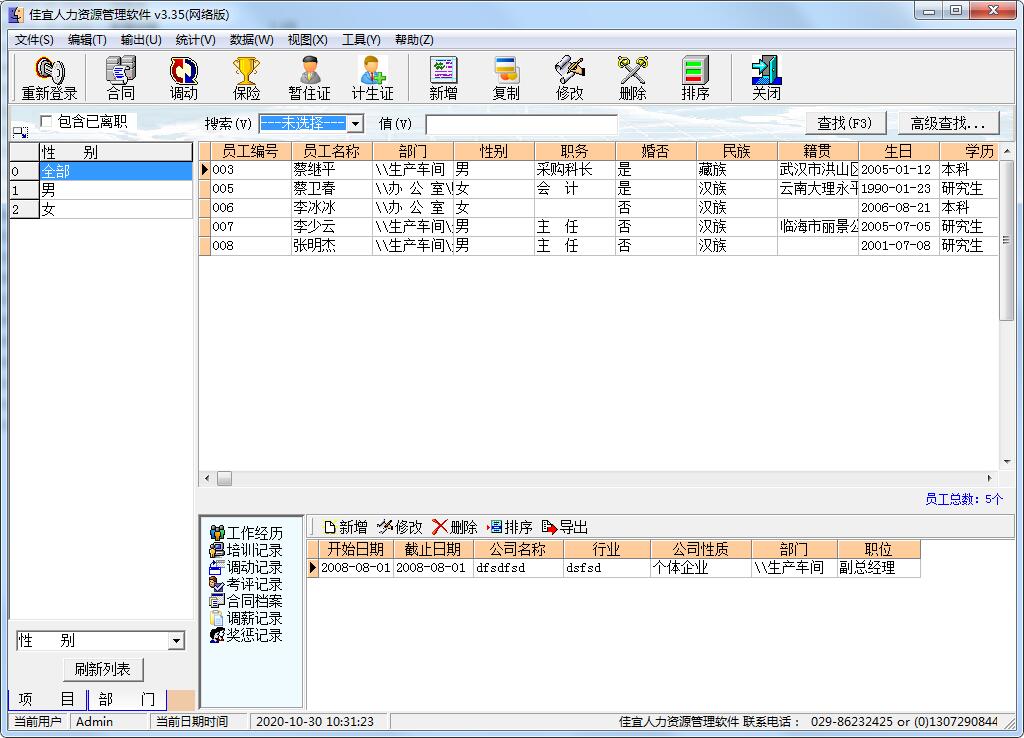Open the 合同 contract toolbar icon
The image size is (1024, 738).
121,78
